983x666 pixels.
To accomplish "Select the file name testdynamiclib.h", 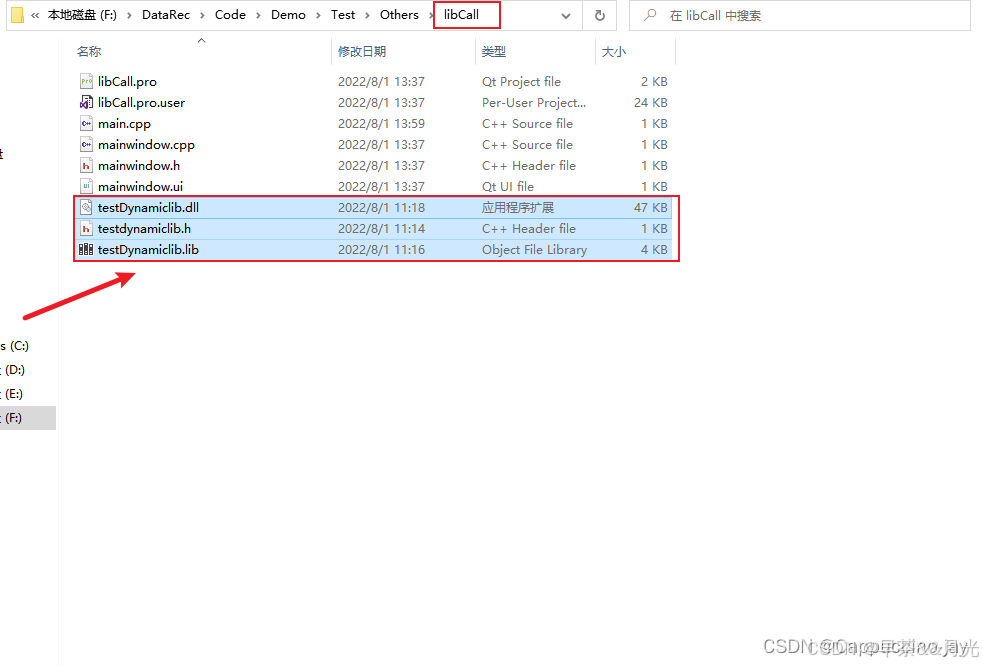I will (x=144, y=229).
